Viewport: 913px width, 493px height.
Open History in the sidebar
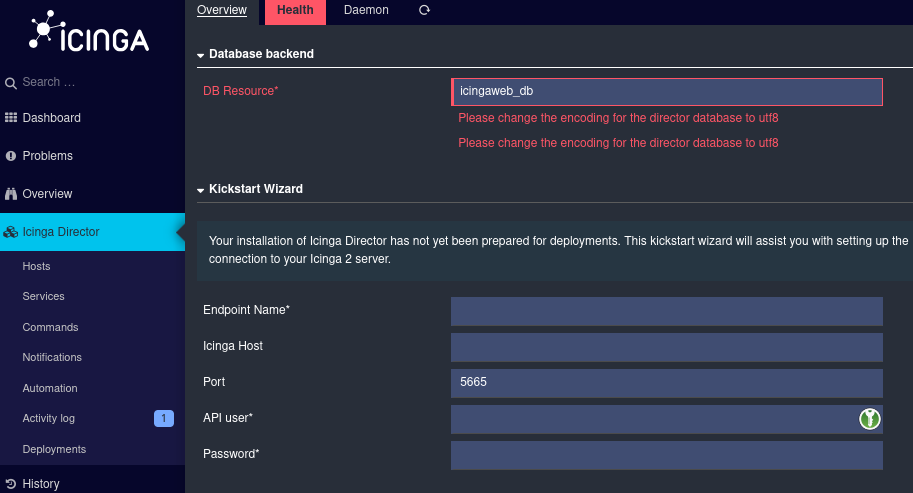coord(93,484)
